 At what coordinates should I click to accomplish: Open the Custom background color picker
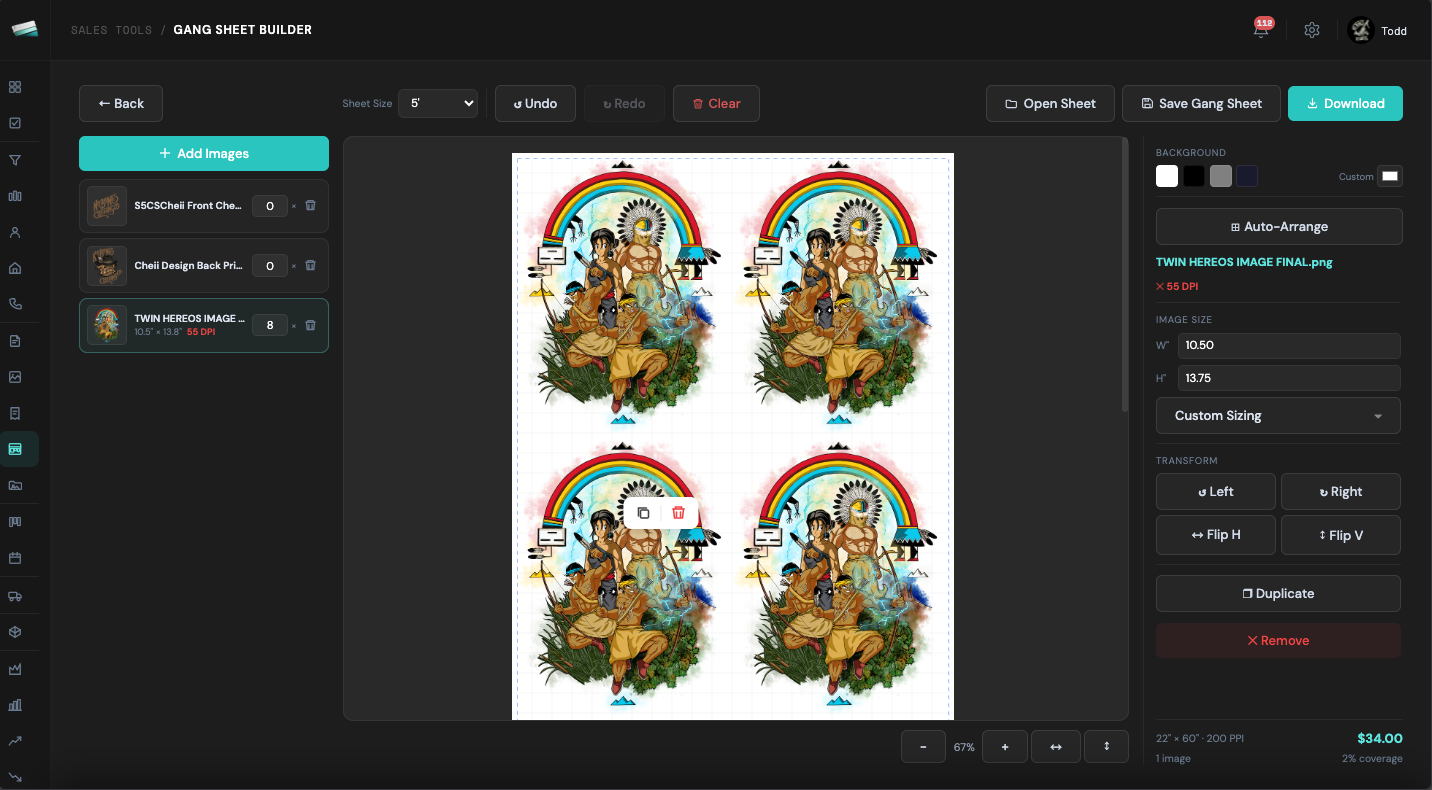click(1390, 176)
